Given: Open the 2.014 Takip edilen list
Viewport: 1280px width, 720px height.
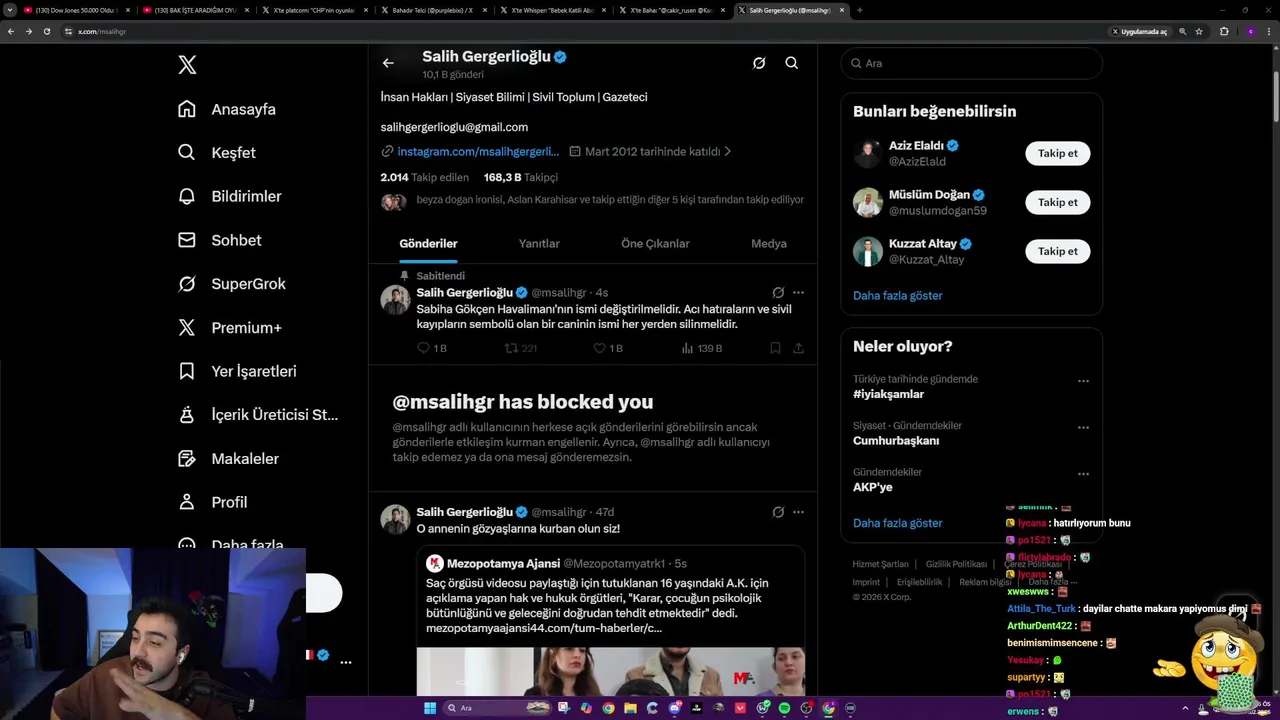Looking at the screenshot, I should 424,177.
